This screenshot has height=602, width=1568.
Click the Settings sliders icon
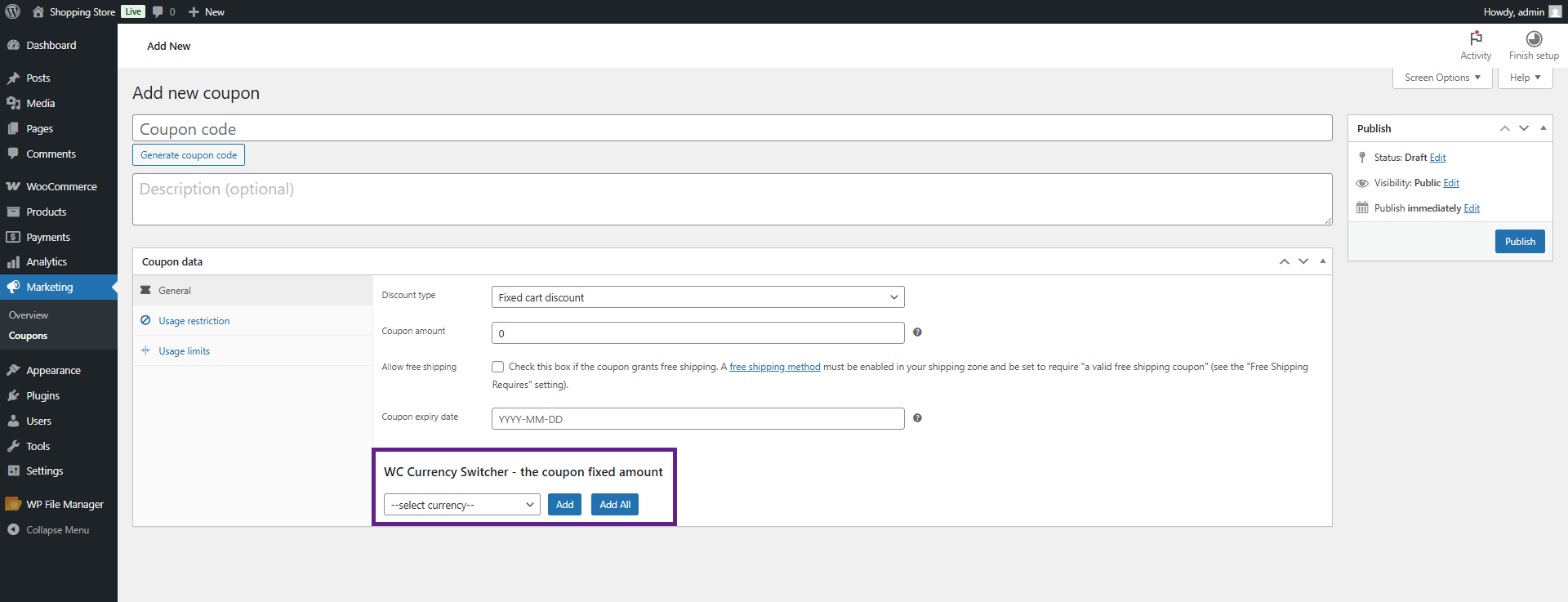pyautogui.click(x=13, y=470)
